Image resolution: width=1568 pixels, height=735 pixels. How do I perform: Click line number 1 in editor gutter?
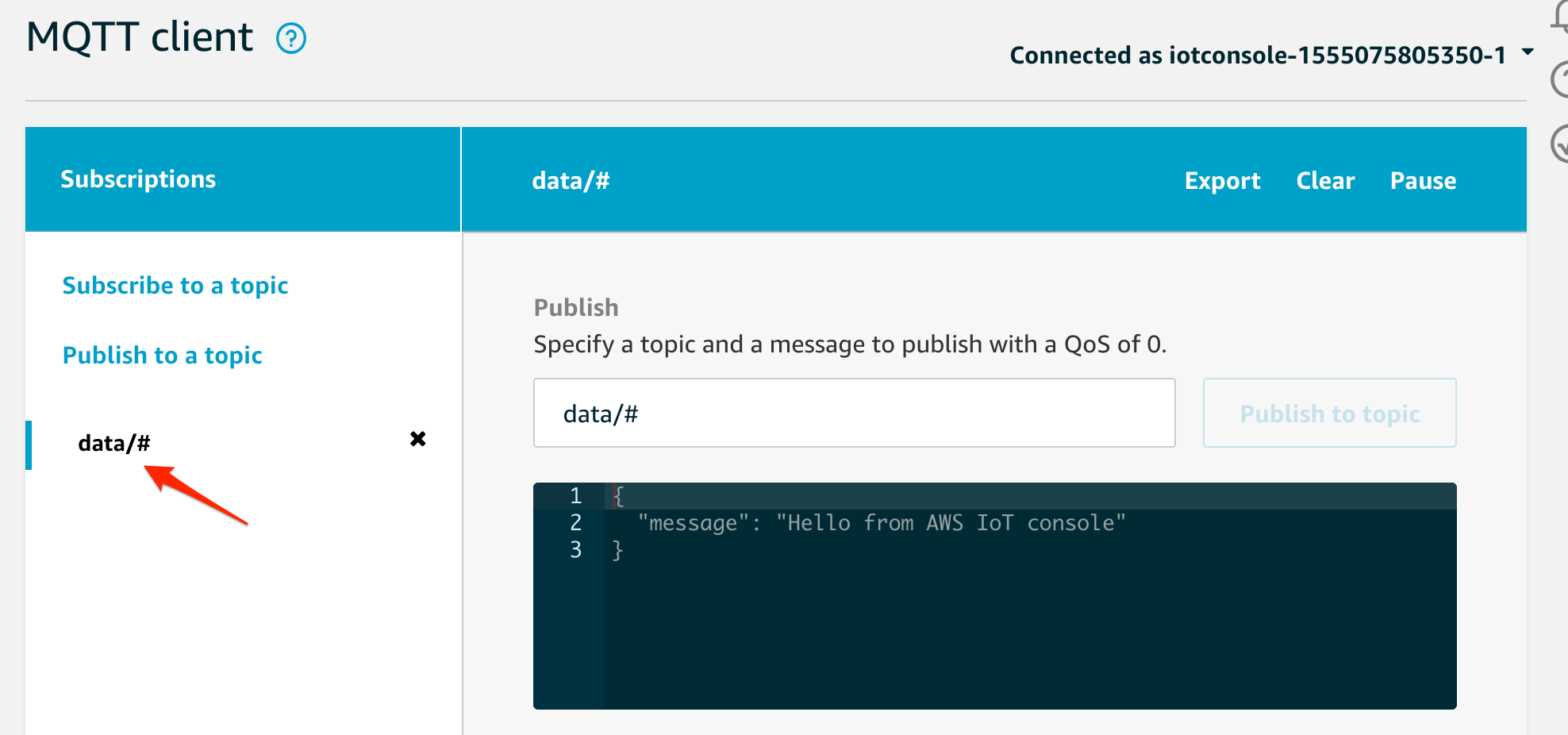[x=575, y=496]
